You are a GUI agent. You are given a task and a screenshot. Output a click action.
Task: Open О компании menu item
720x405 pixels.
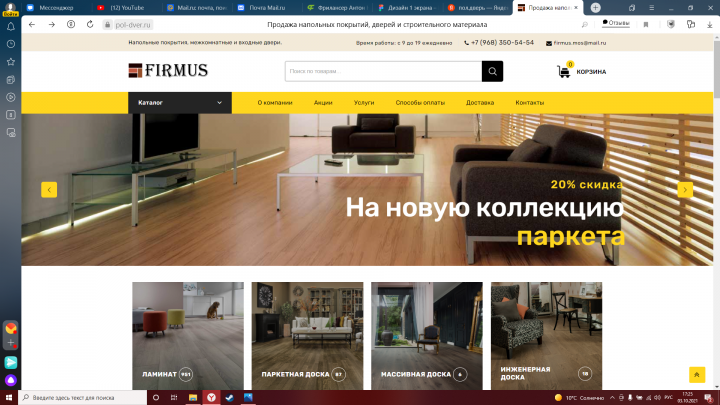275,103
